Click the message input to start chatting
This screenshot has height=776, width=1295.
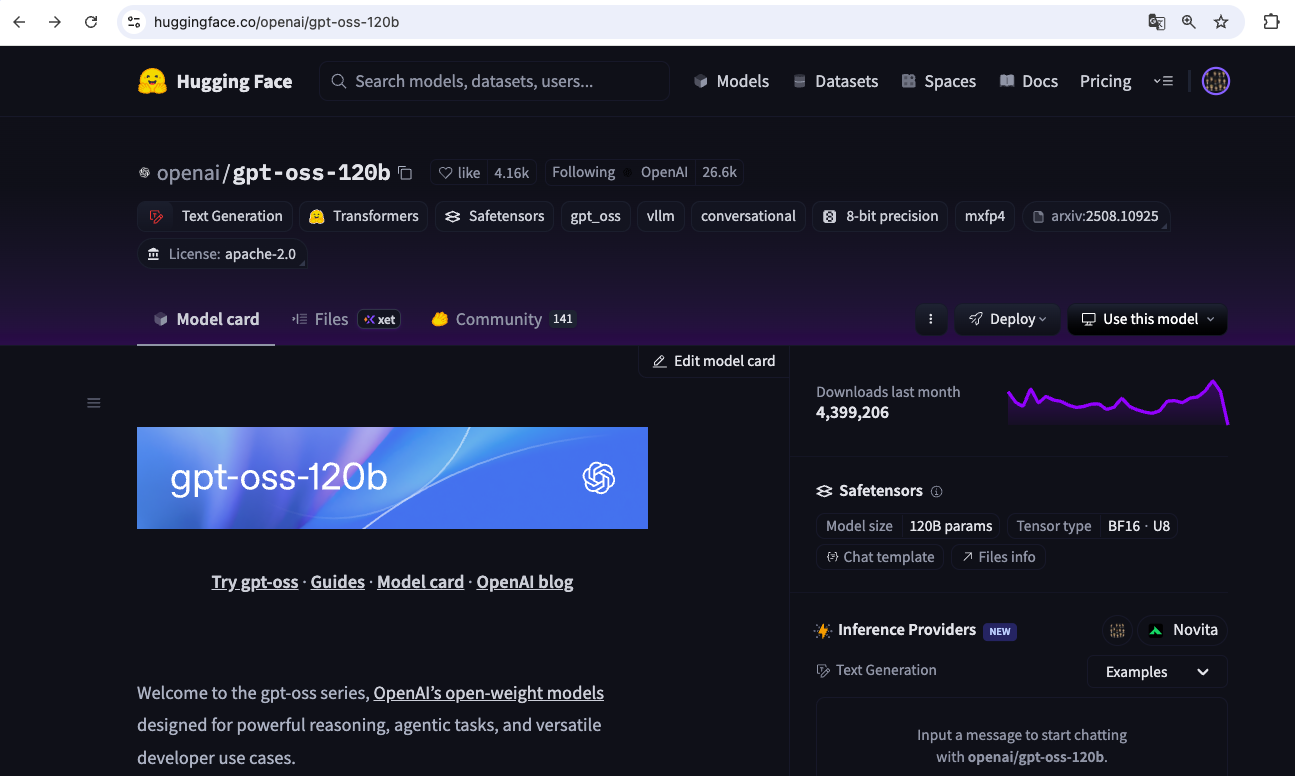coord(1021,745)
